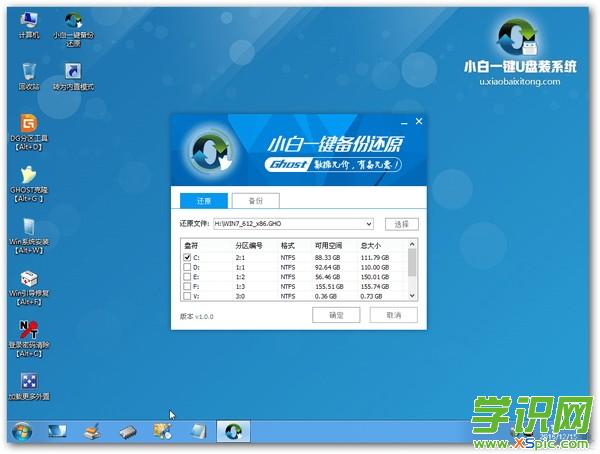Switch to the 还原 tab
Screen dimensions: 600x454
(204, 201)
